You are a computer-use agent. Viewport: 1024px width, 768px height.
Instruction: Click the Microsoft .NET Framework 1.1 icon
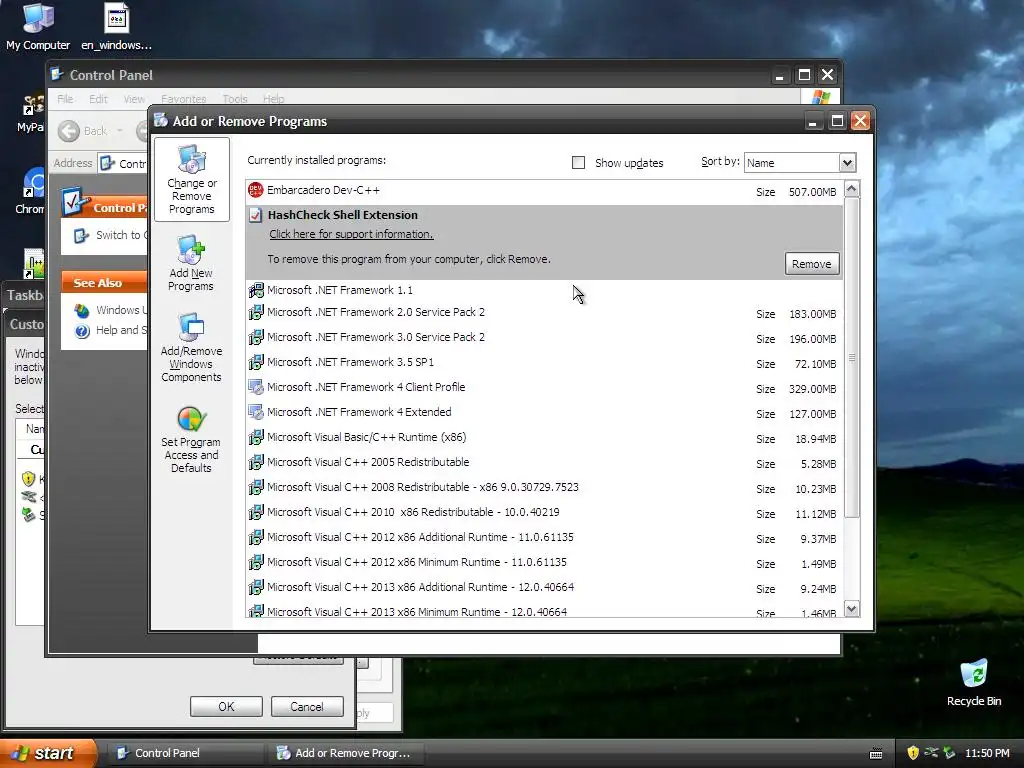[x=256, y=290]
